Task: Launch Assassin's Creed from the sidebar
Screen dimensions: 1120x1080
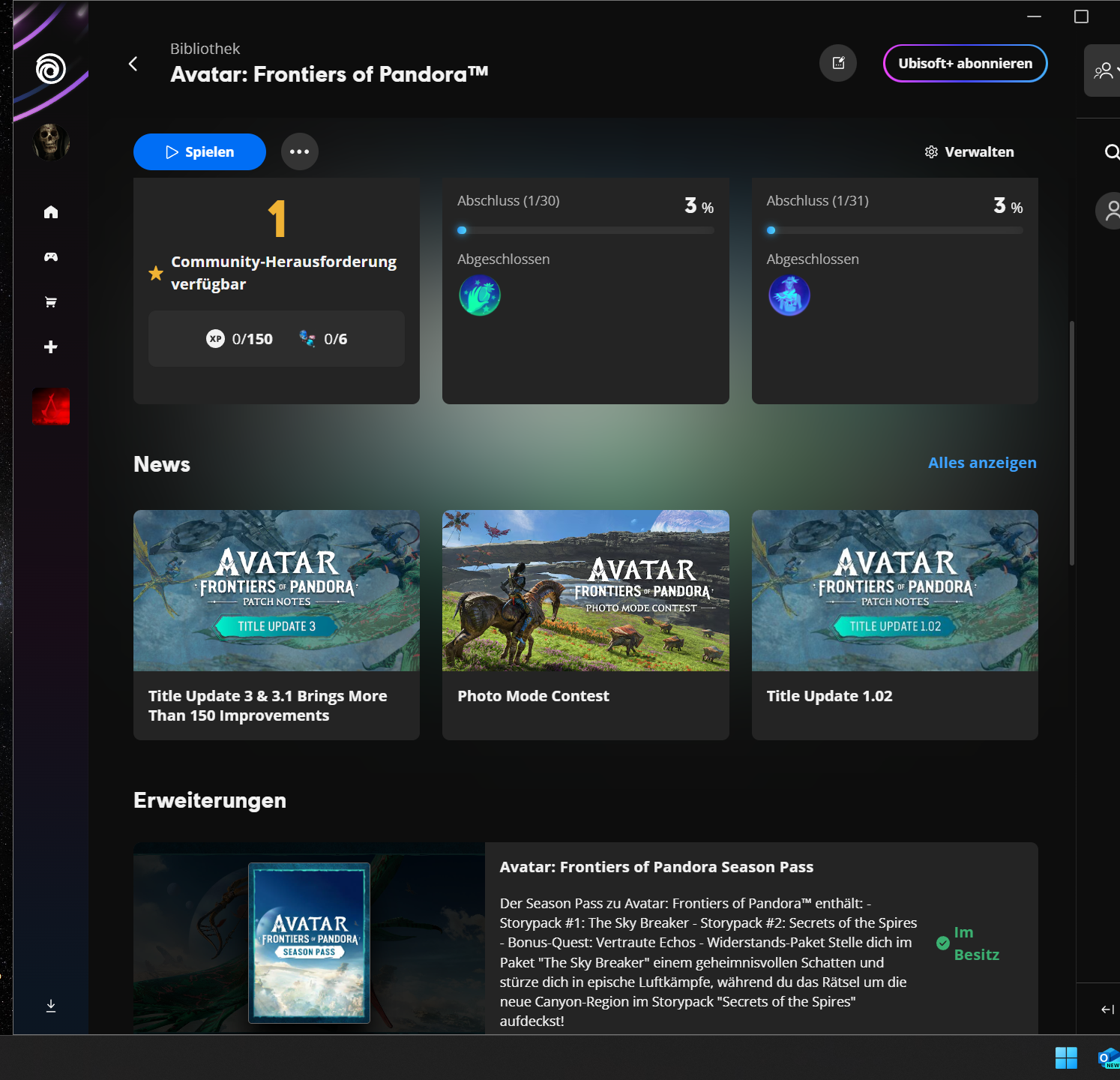Action: pos(50,407)
